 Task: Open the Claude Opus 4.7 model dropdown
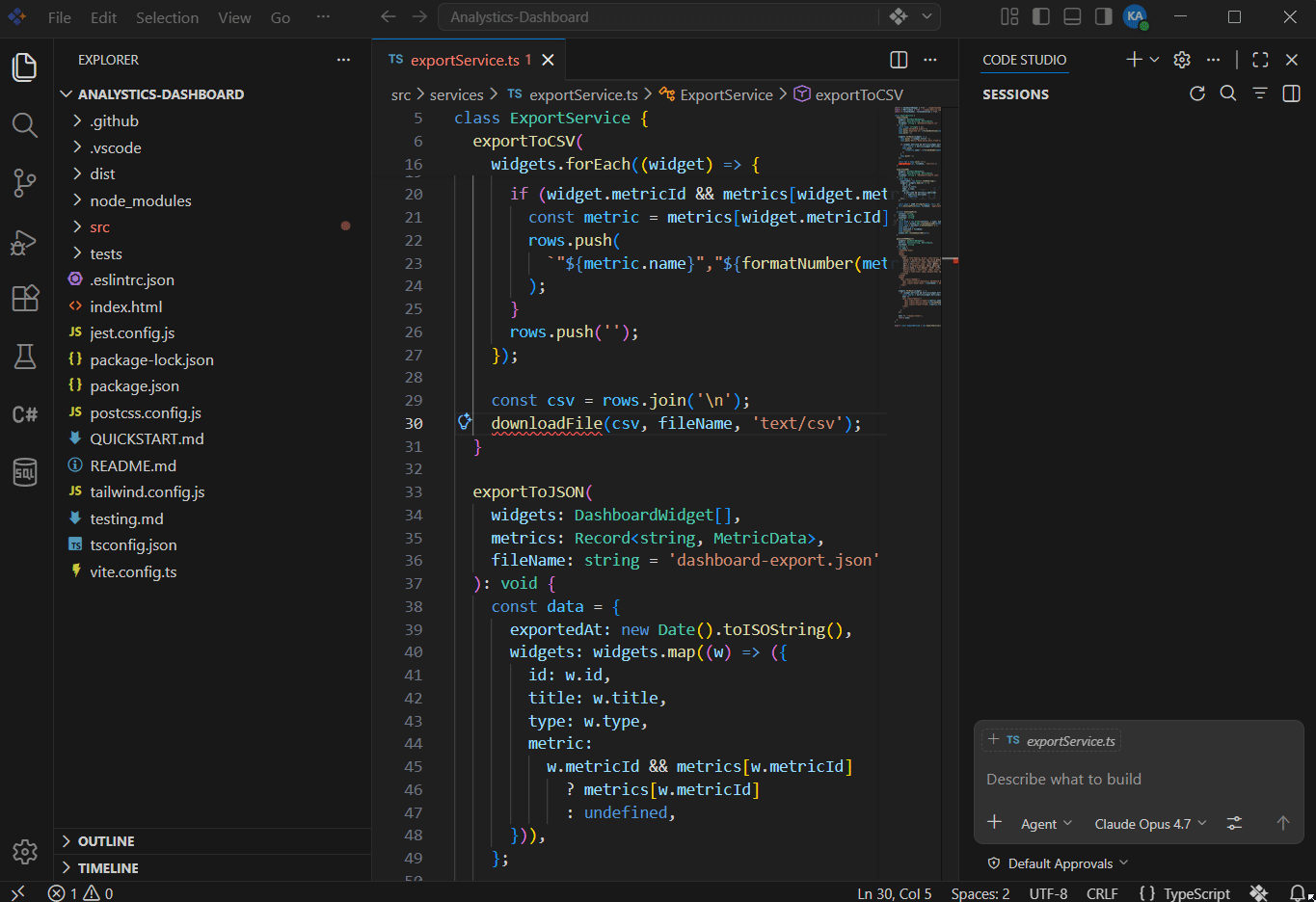click(1150, 824)
